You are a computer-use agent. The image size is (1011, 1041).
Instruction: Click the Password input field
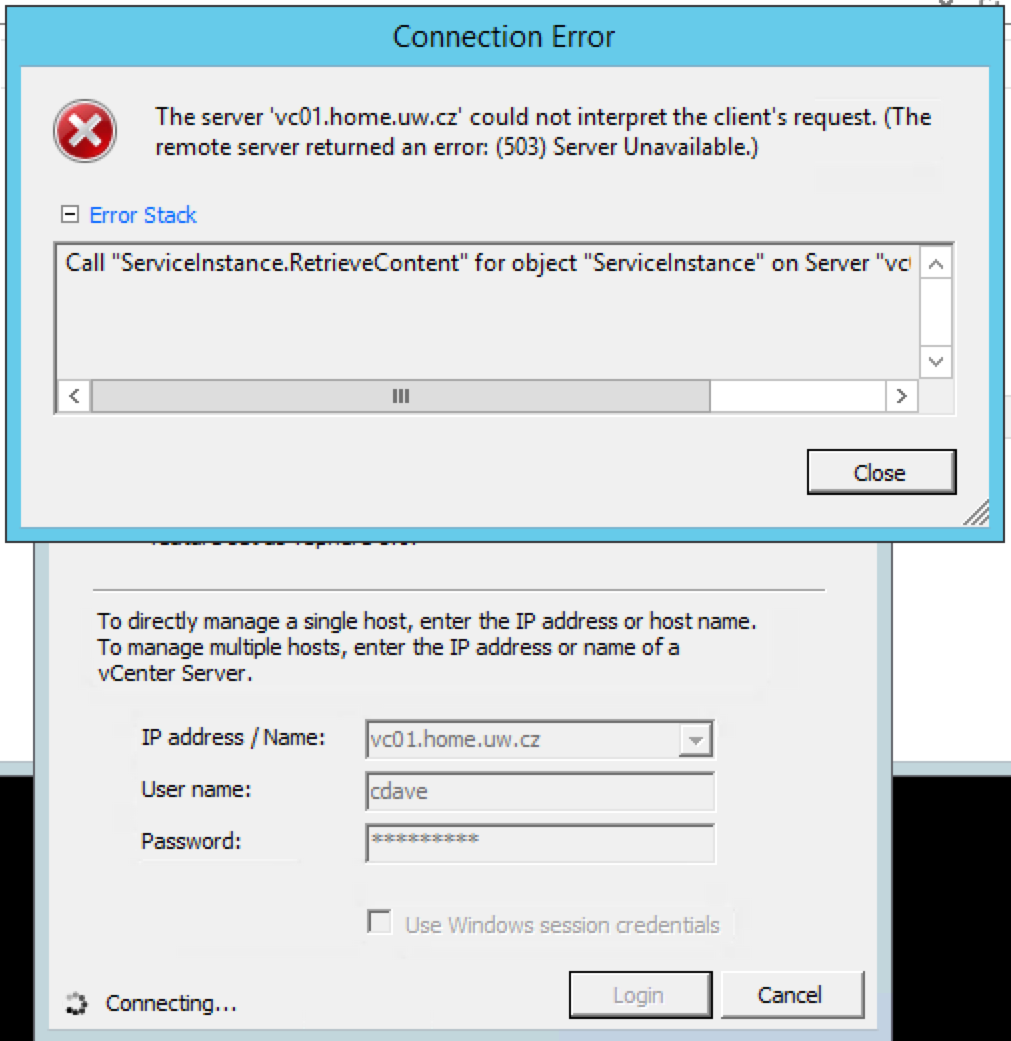pyautogui.click(x=540, y=843)
